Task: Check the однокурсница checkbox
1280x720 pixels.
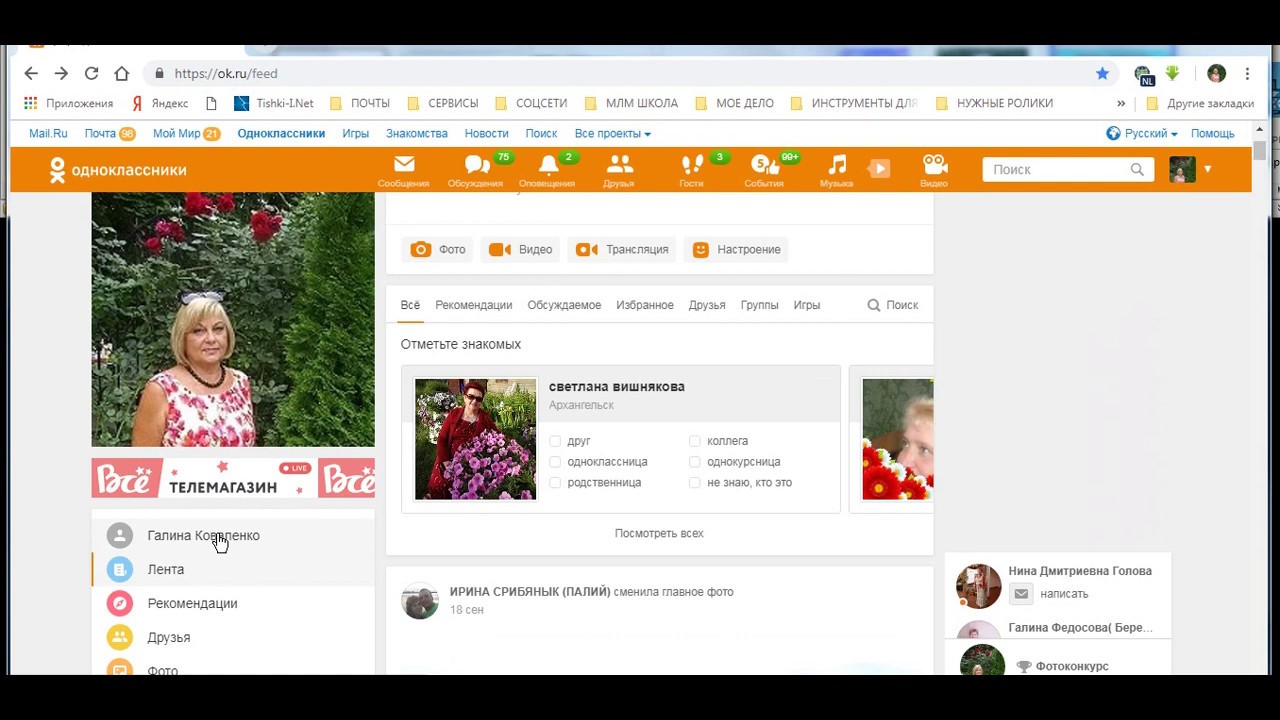Action: [695, 462]
